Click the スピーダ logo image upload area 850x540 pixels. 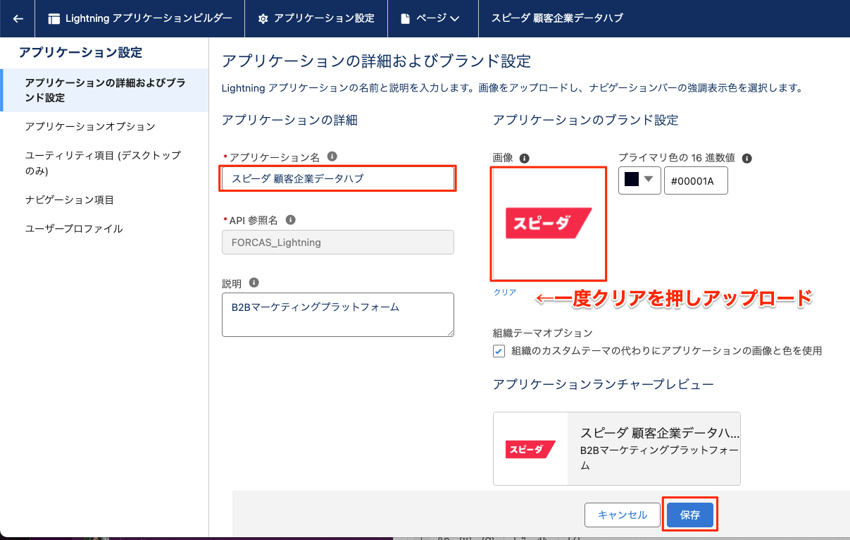(x=548, y=223)
